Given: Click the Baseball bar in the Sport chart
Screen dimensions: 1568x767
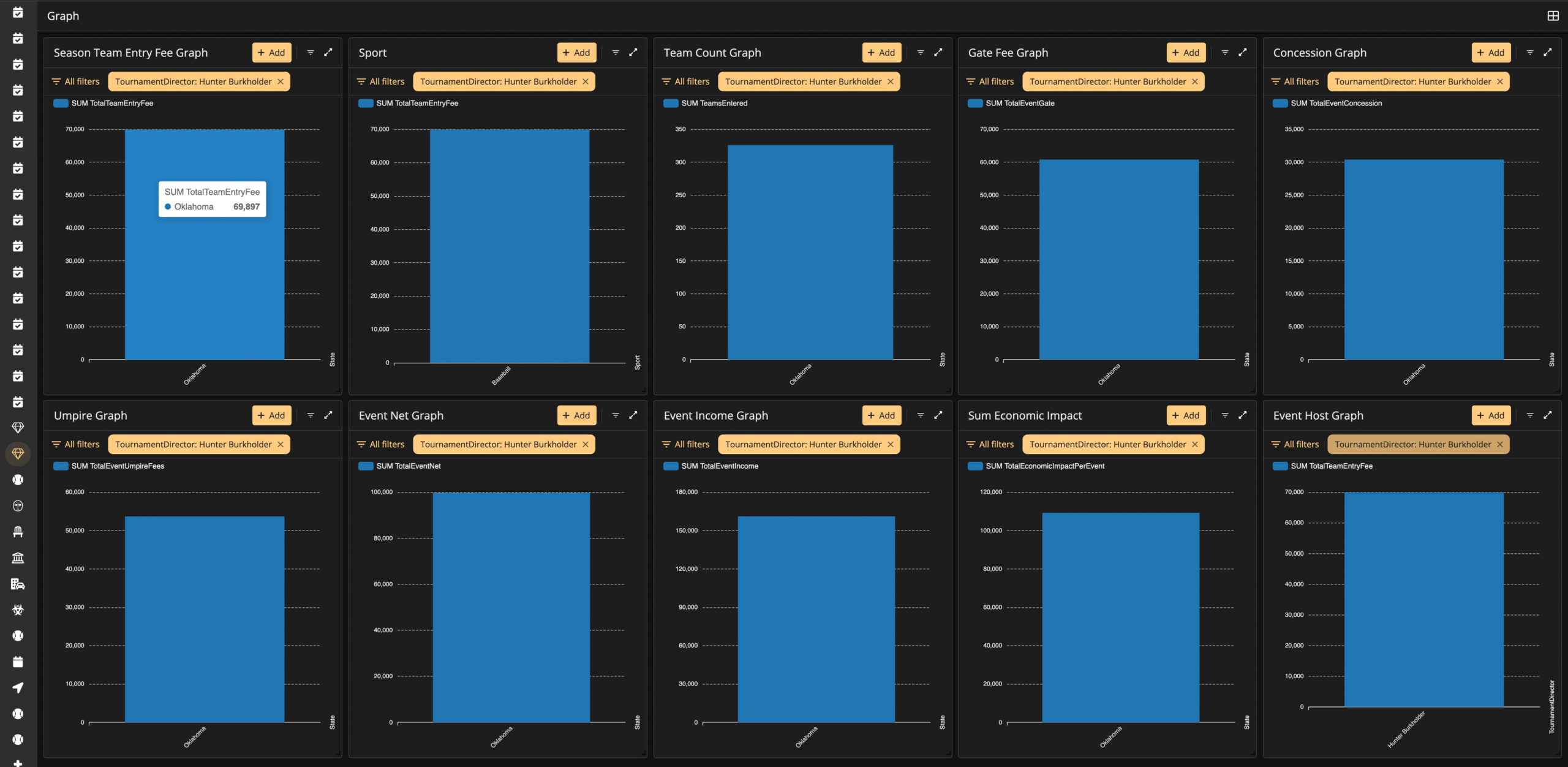Looking at the screenshot, I should pyautogui.click(x=510, y=246).
